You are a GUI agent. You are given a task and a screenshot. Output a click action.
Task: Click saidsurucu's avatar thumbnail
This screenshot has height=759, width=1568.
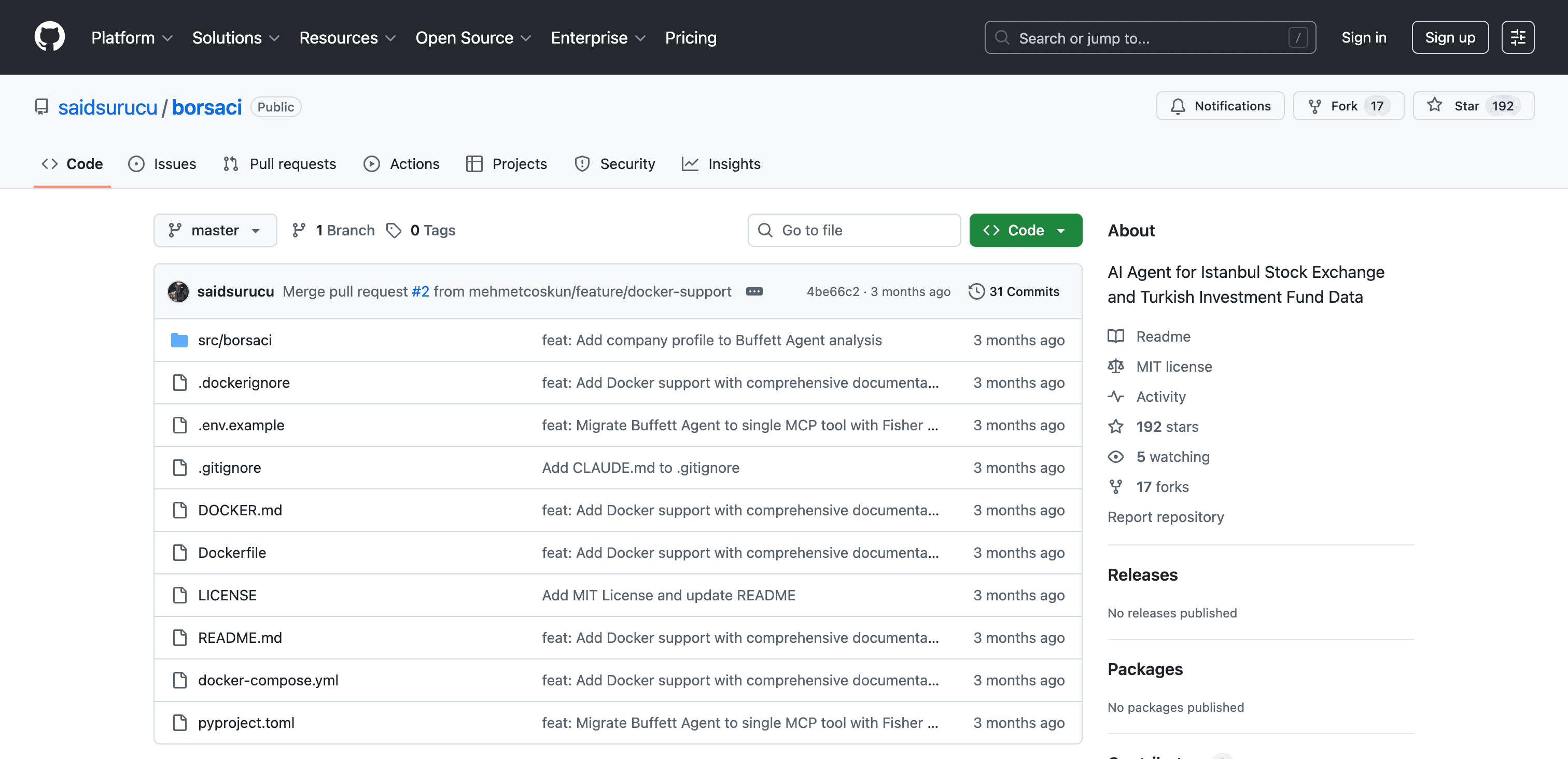[x=178, y=291]
